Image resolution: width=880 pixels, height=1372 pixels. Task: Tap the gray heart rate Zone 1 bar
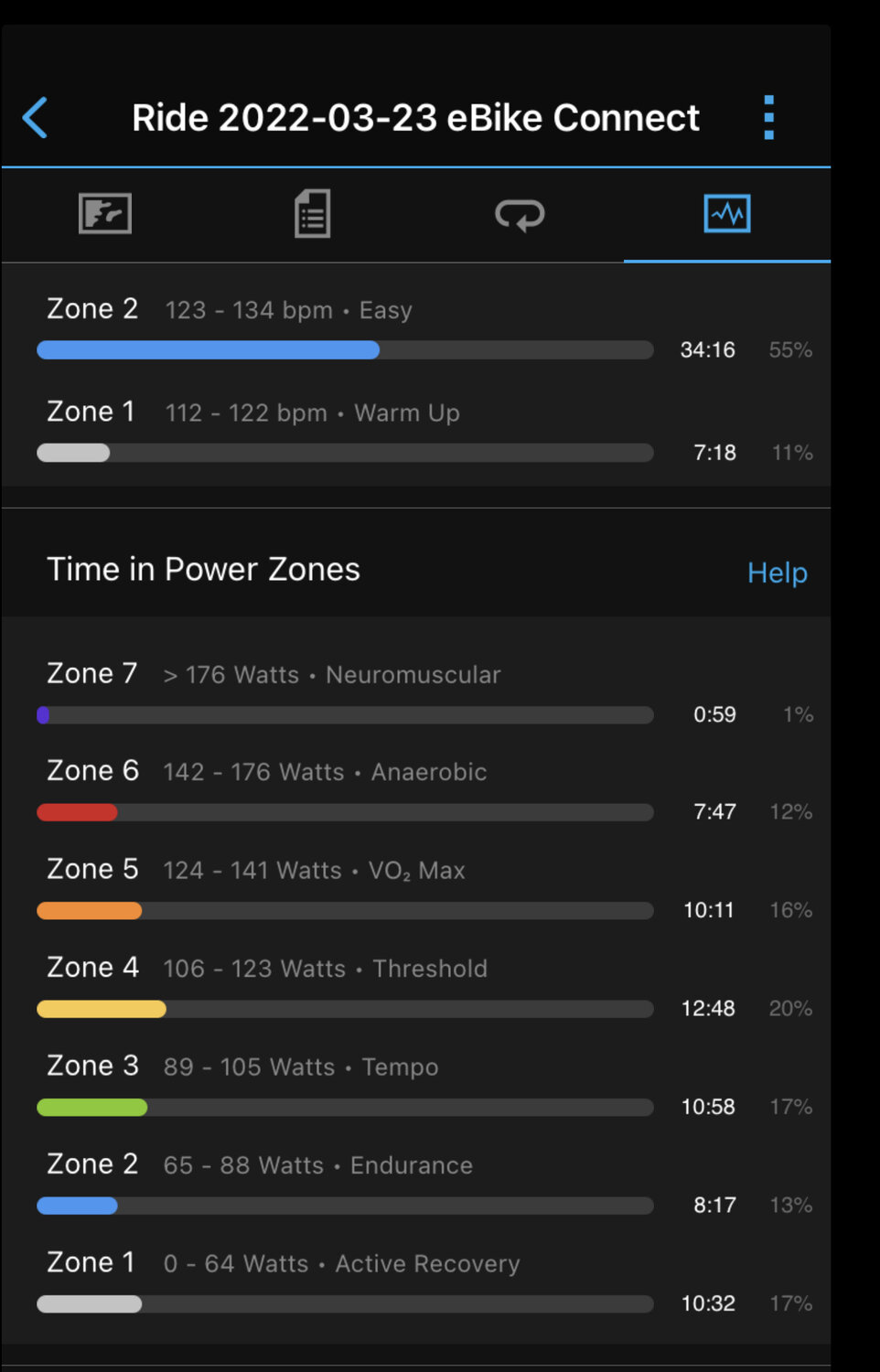tap(73, 453)
